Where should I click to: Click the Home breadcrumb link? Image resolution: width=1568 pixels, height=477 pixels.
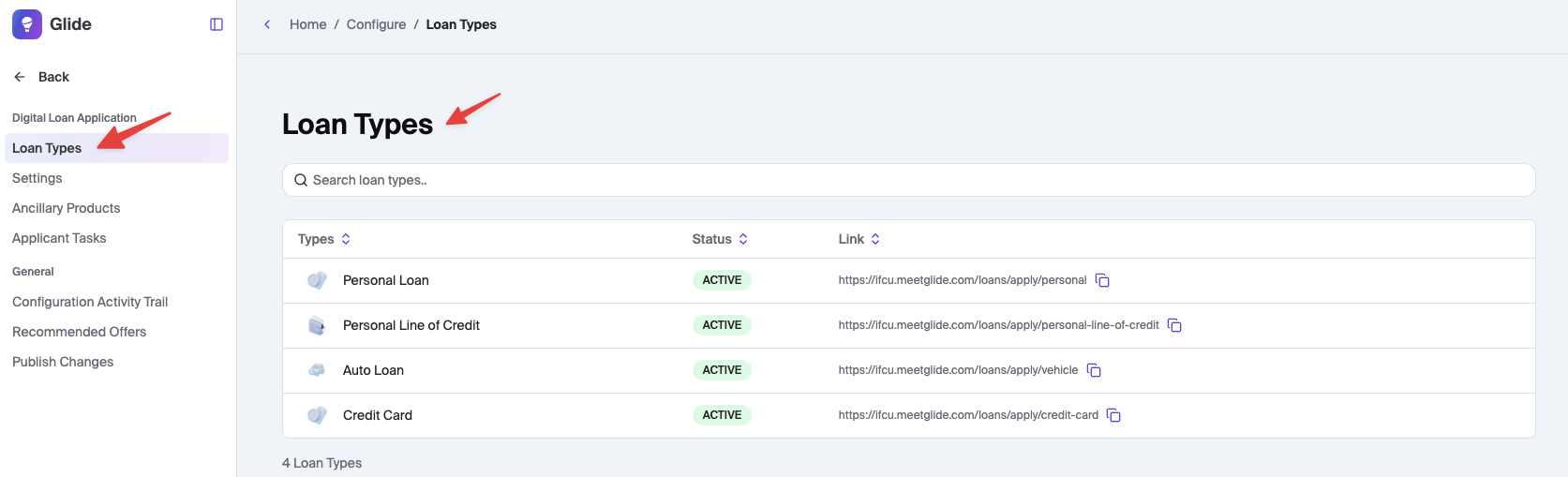point(307,24)
